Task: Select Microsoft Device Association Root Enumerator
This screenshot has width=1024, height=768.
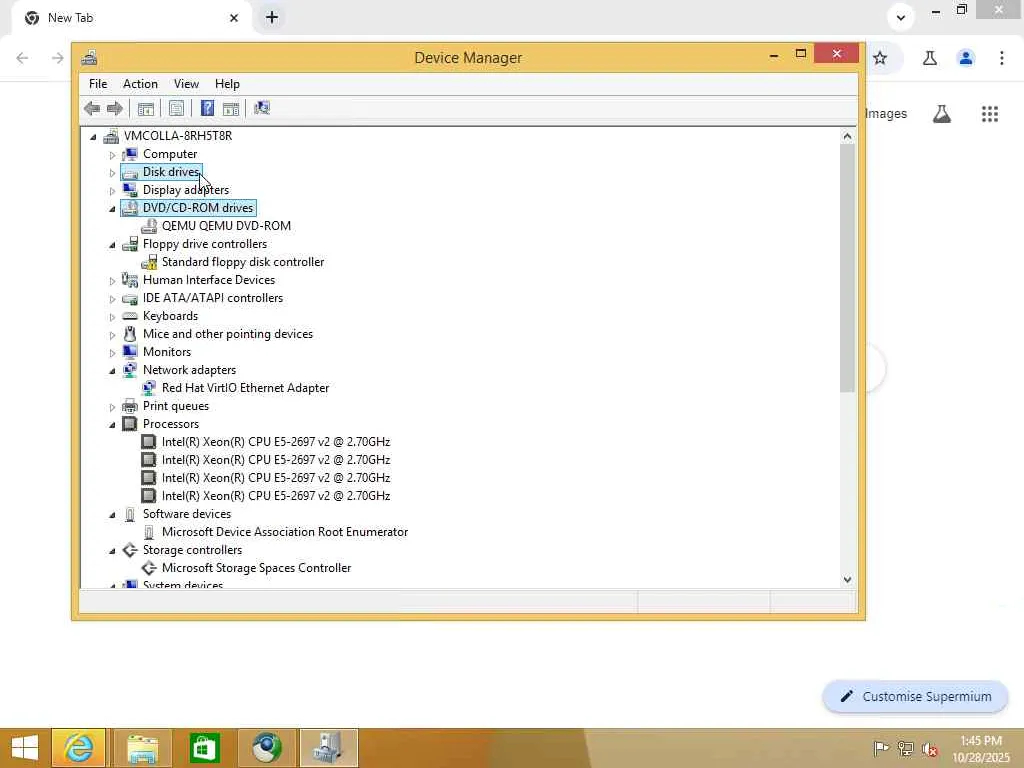Action: point(285,532)
